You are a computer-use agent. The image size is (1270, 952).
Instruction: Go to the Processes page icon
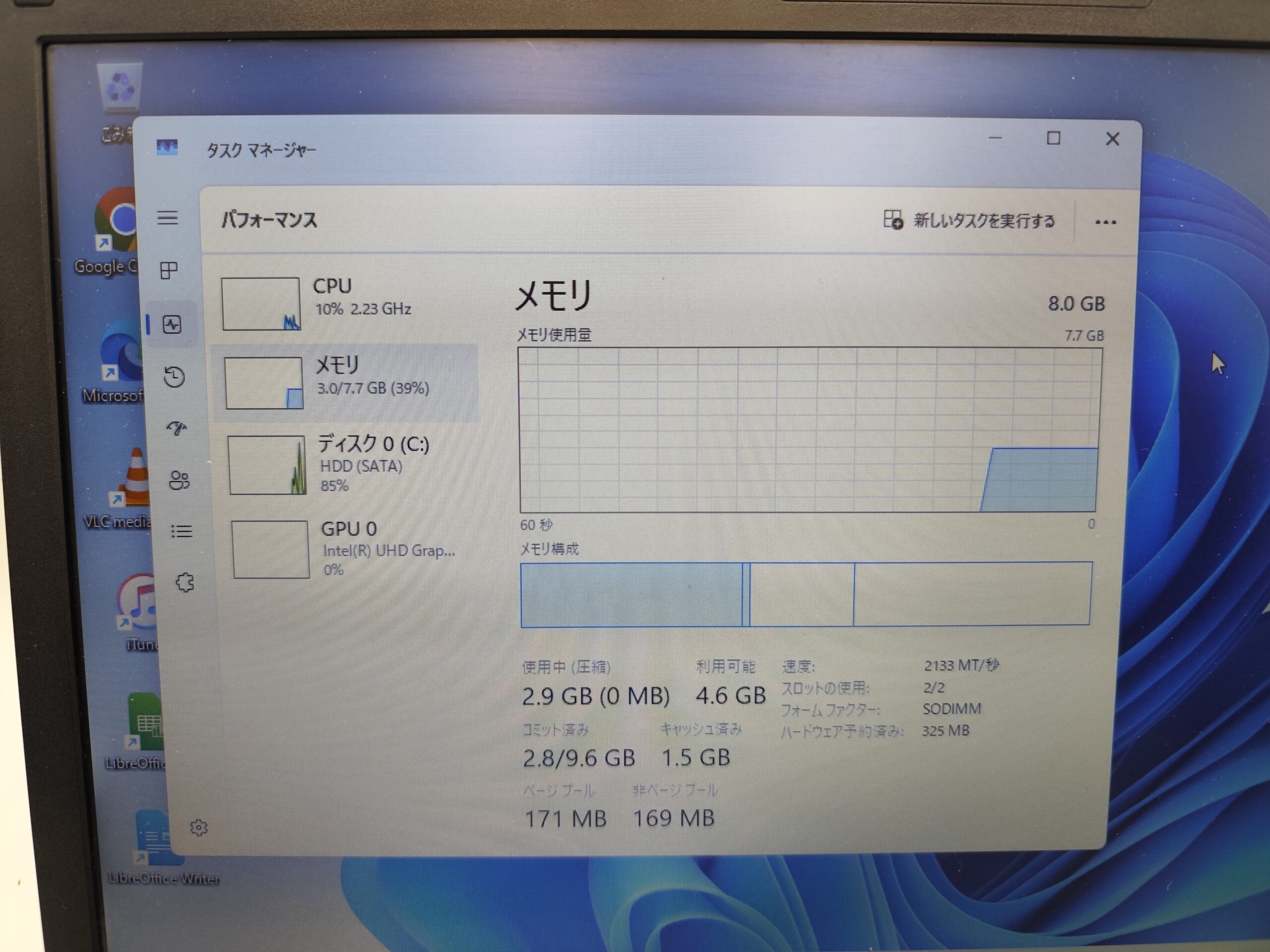[x=169, y=270]
